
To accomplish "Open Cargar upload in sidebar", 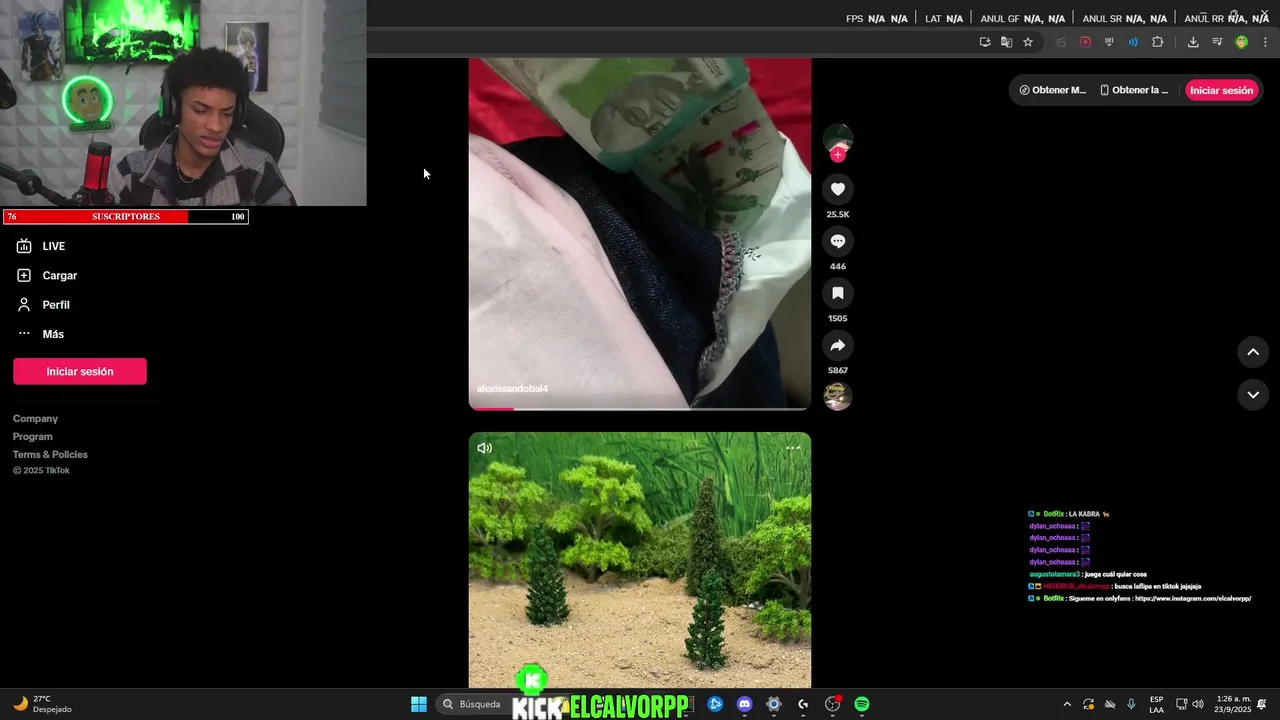I will click(47, 275).
